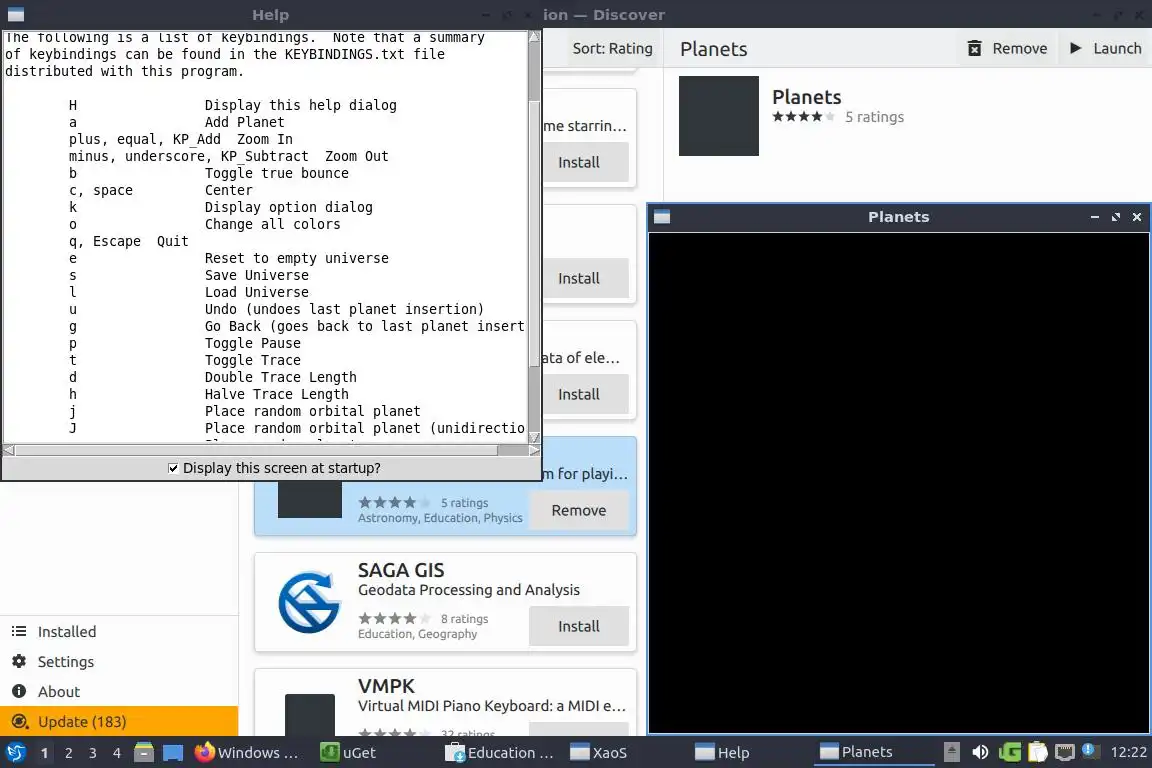Select the Help taskbar entry
Screen dimensions: 1152x768
pos(722,752)
